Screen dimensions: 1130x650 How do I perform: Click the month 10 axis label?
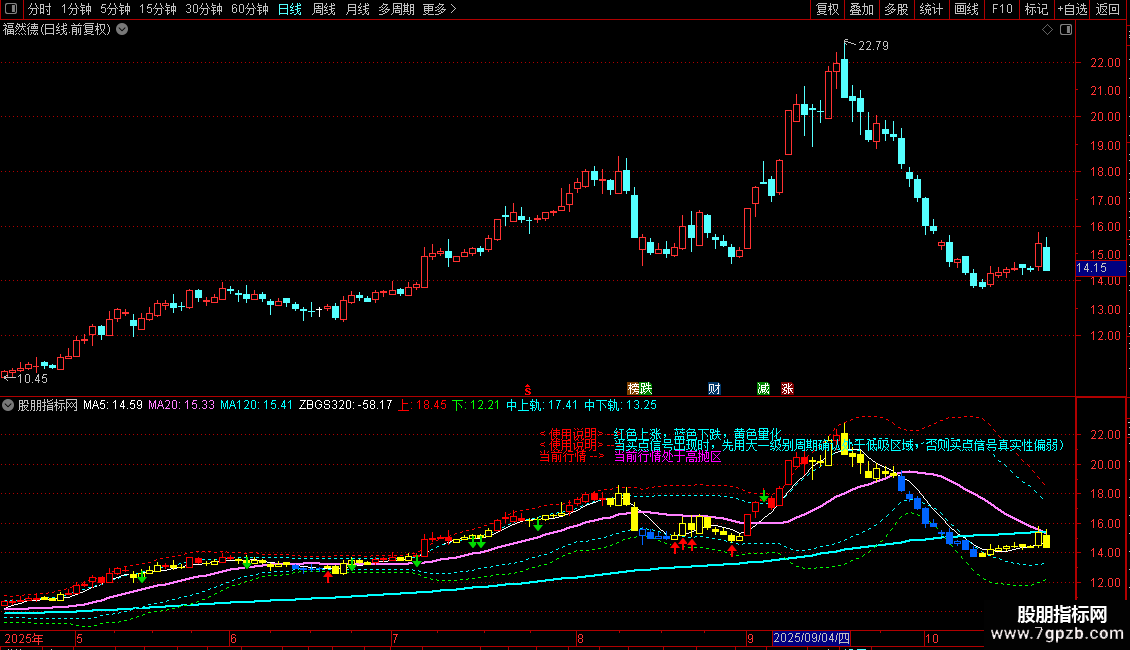click(x=932, y=639)
